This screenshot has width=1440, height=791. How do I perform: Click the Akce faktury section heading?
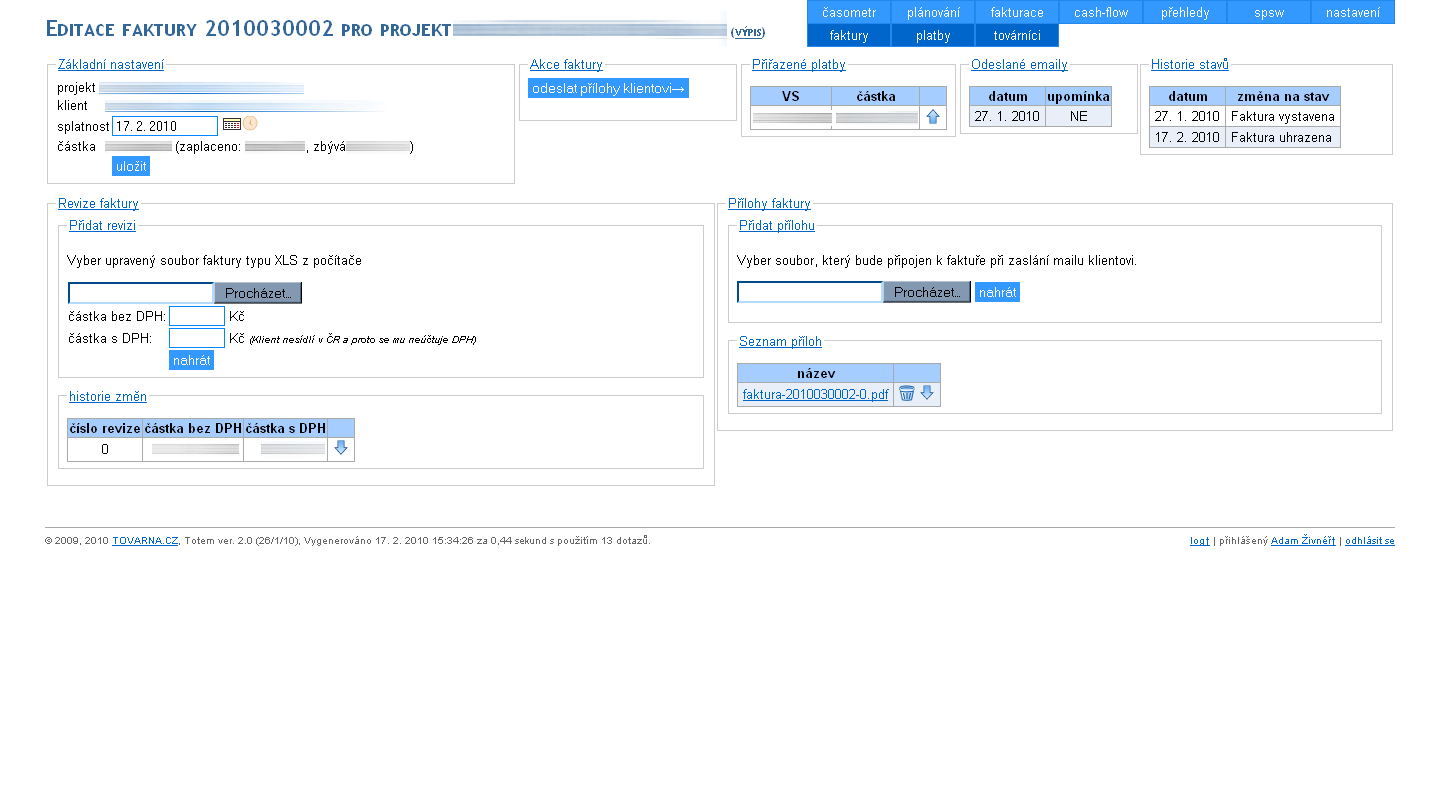point(566,65)
